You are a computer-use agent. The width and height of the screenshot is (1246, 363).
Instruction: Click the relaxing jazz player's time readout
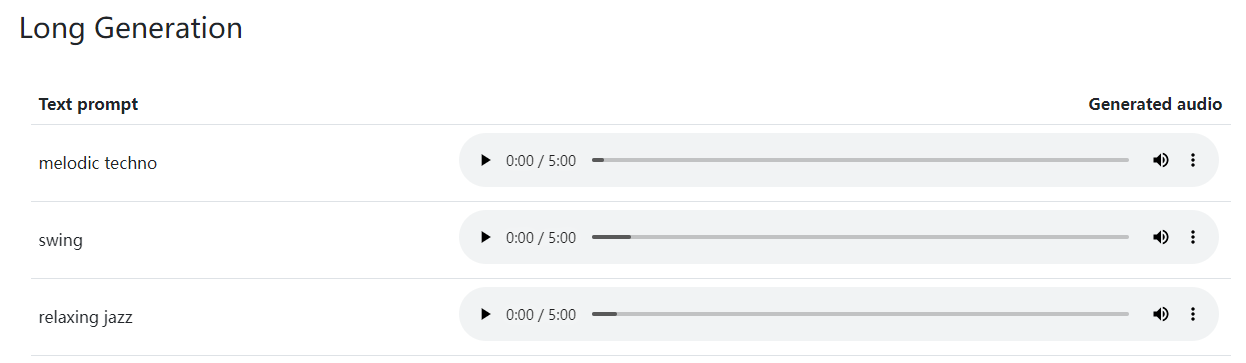[x=541, y=315]
